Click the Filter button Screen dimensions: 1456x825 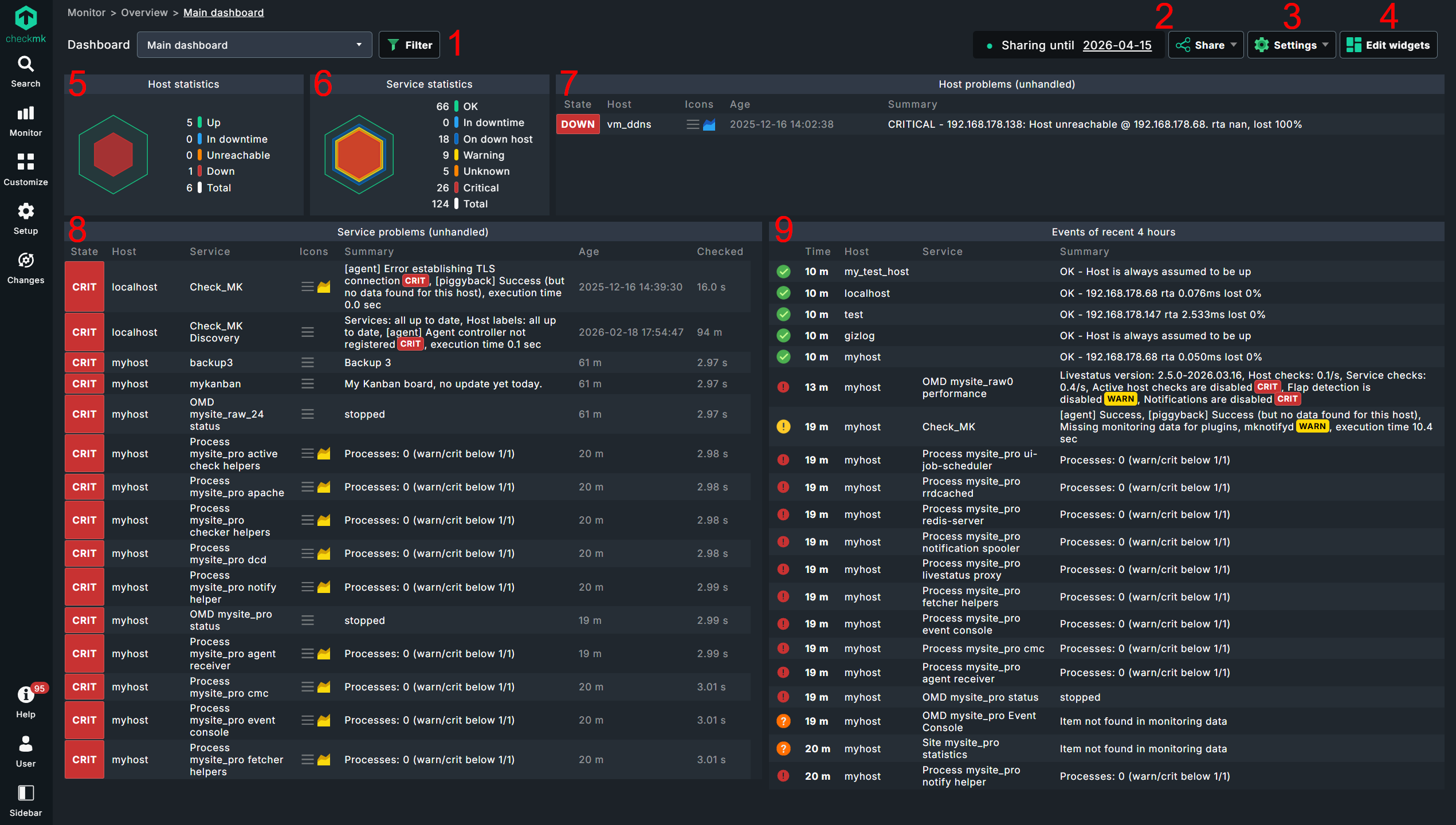tap(409, 45)
